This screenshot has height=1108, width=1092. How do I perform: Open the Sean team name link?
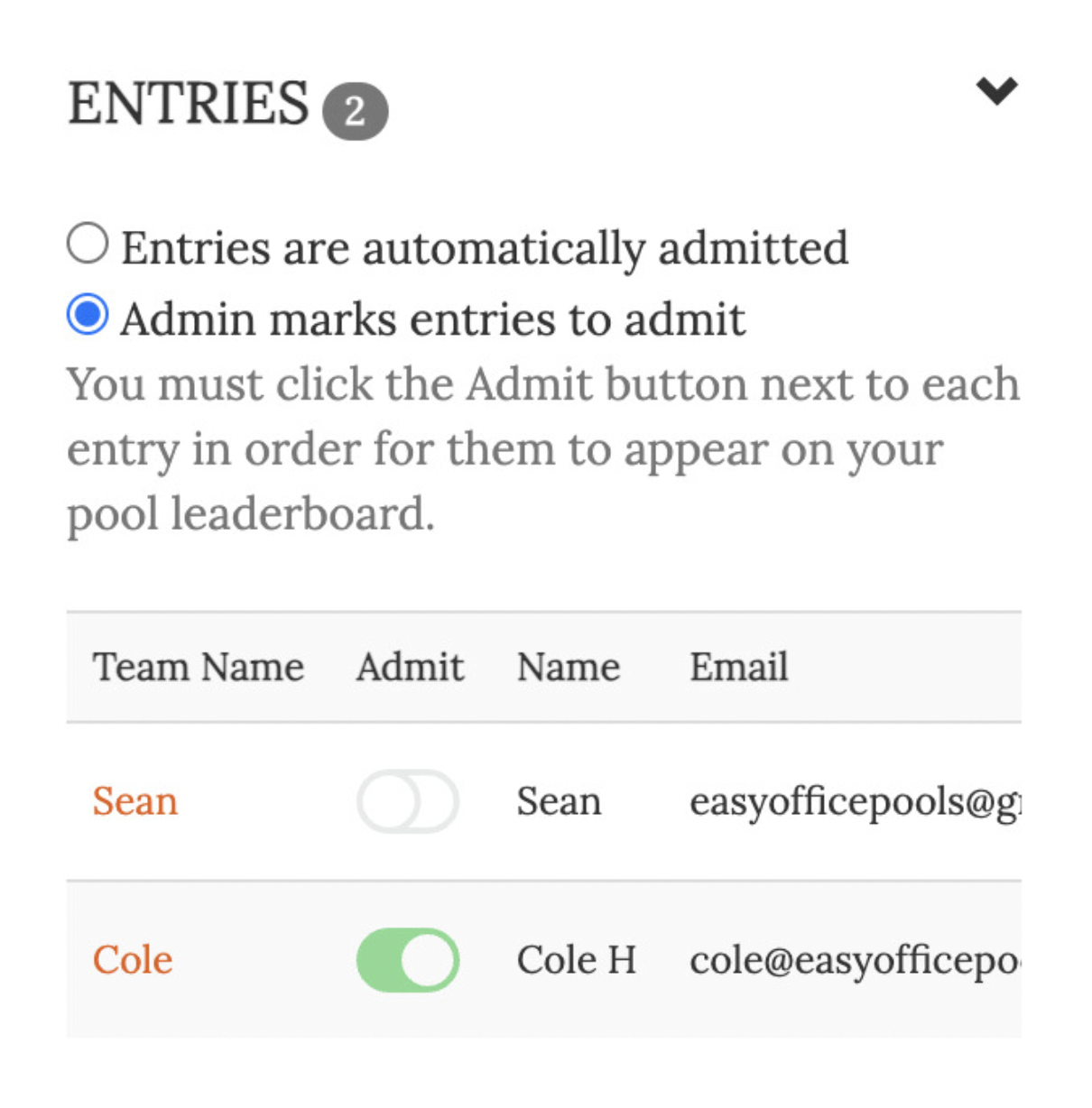tap(135, 801)
